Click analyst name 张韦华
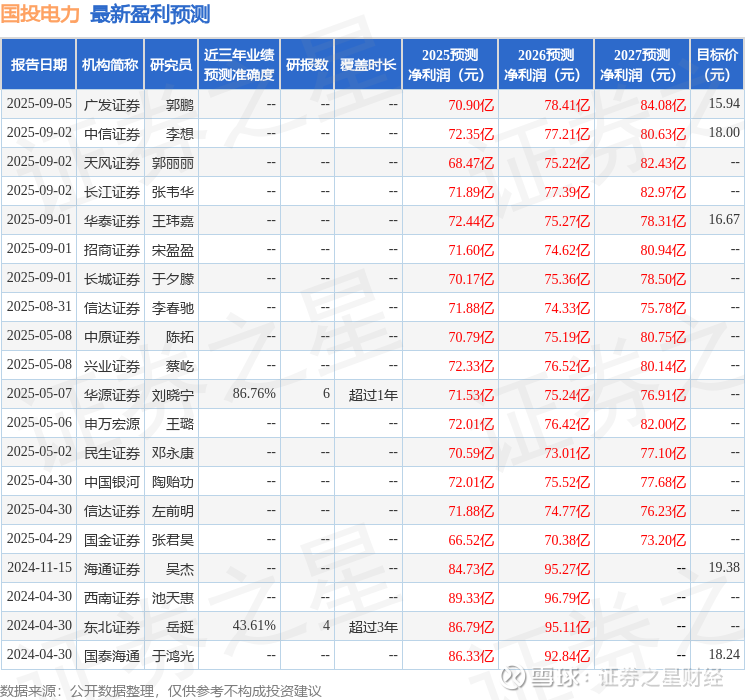 [172, 192]
